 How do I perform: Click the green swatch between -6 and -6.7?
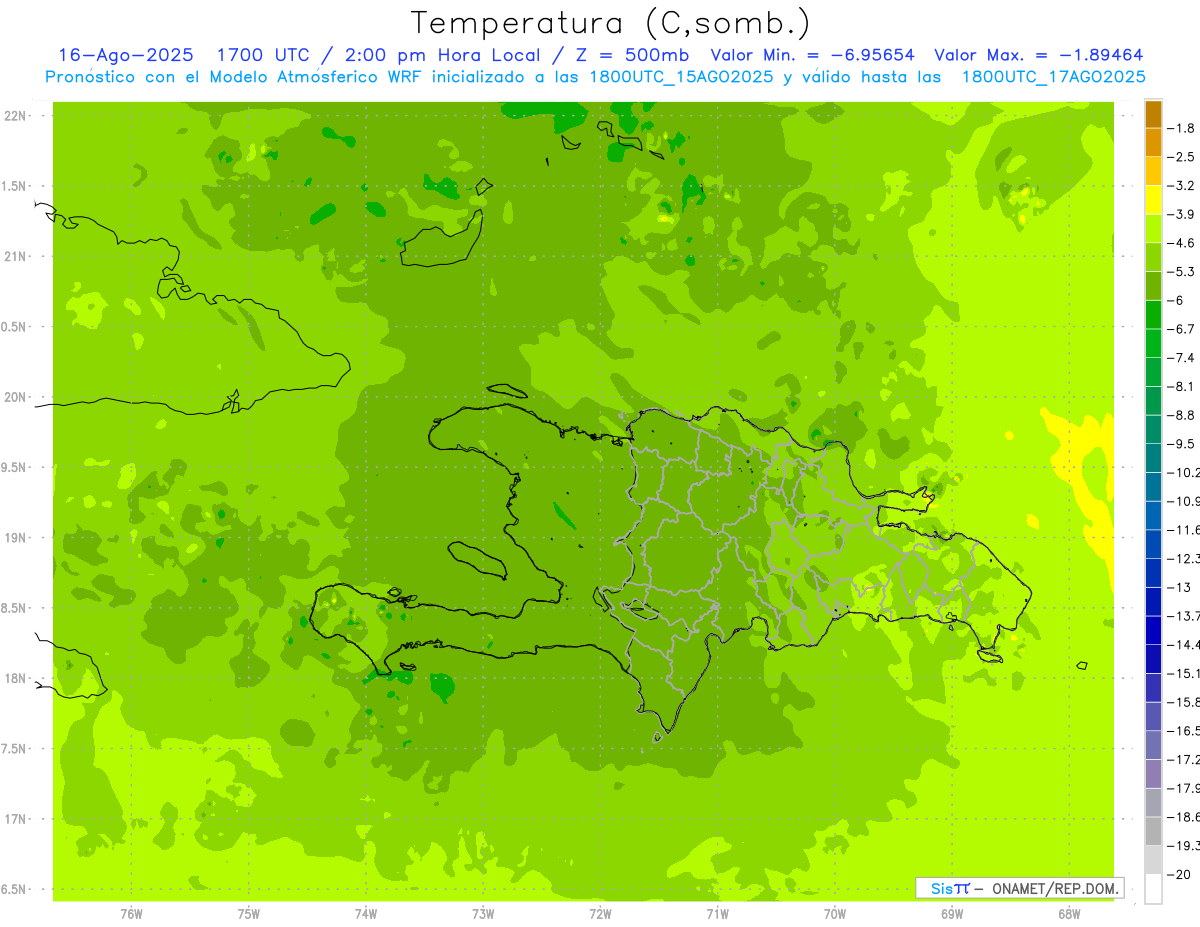(x=1154, y=315)
